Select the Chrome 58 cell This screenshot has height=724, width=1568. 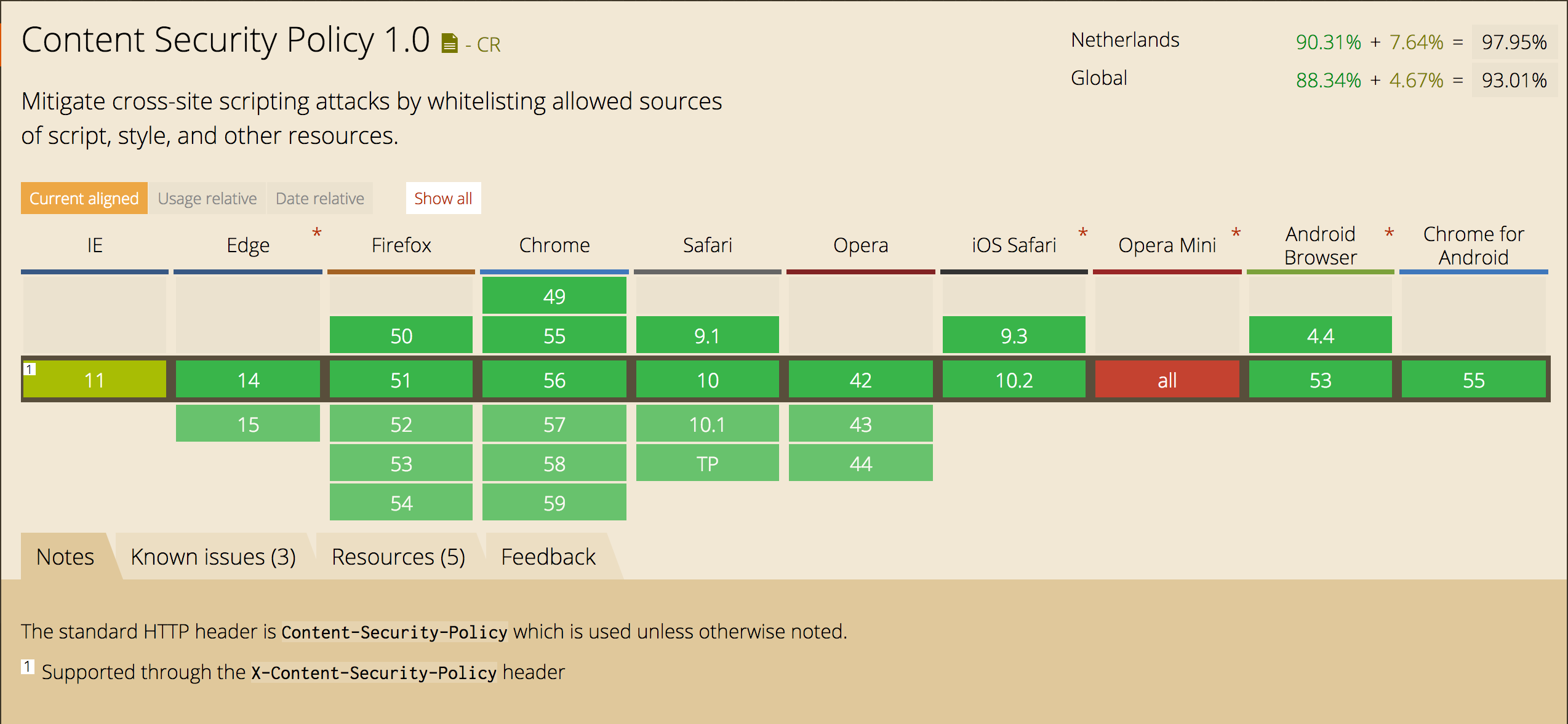554,463
